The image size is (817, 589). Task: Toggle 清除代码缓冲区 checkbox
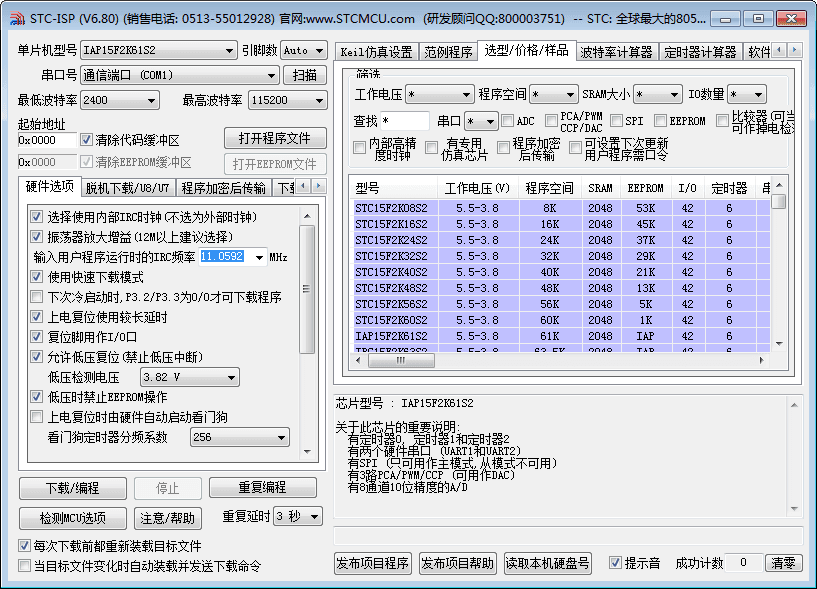(86, 140)
